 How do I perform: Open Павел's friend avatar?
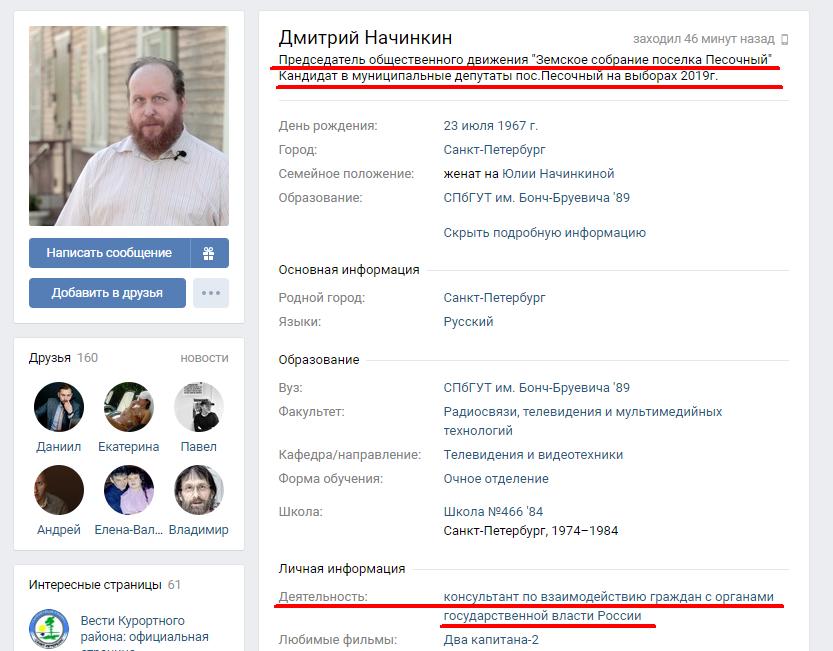coord(199,407)
